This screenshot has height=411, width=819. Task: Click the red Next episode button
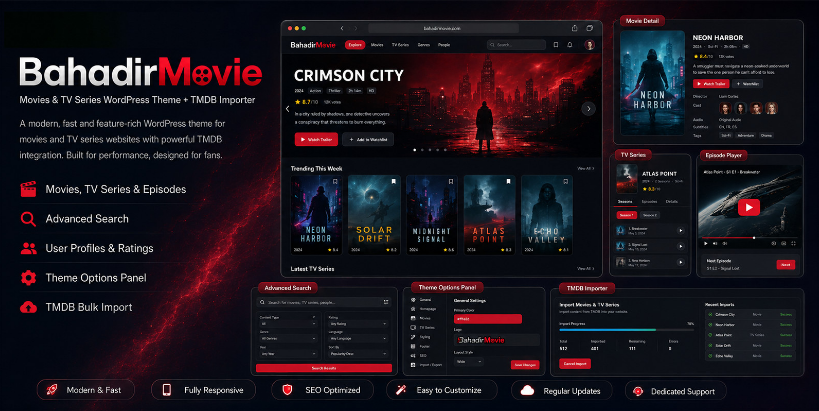(786, 265)
